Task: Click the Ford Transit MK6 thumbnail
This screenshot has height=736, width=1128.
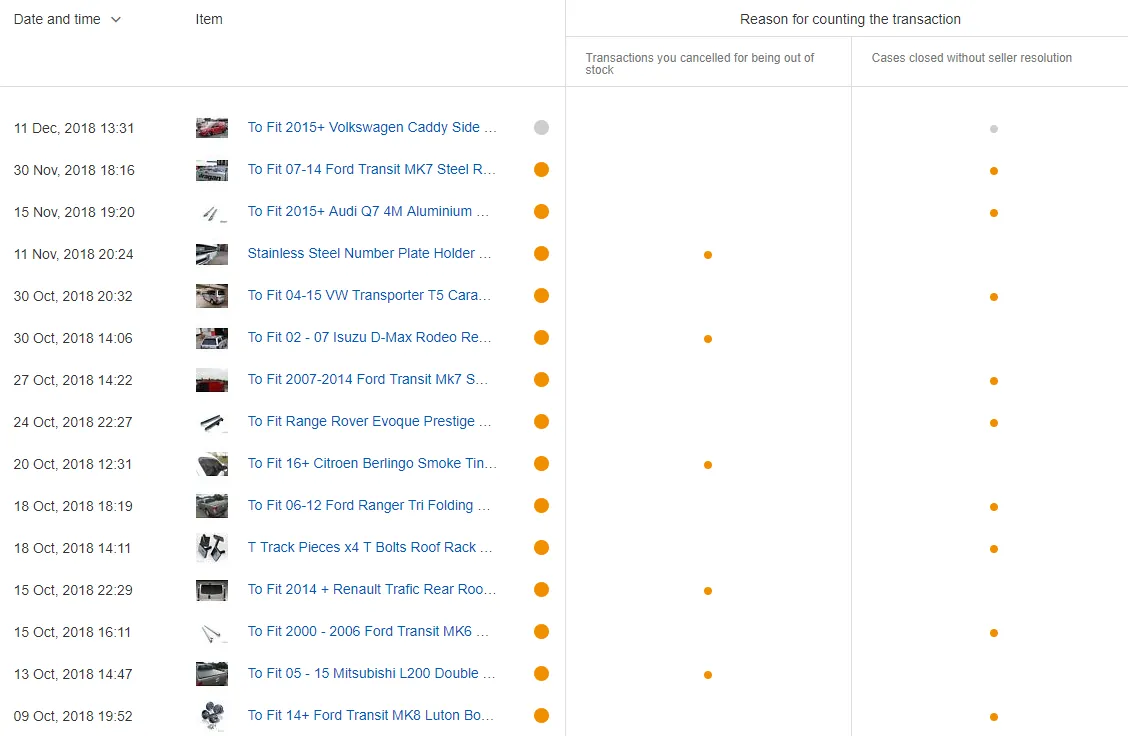Action: 212,632
